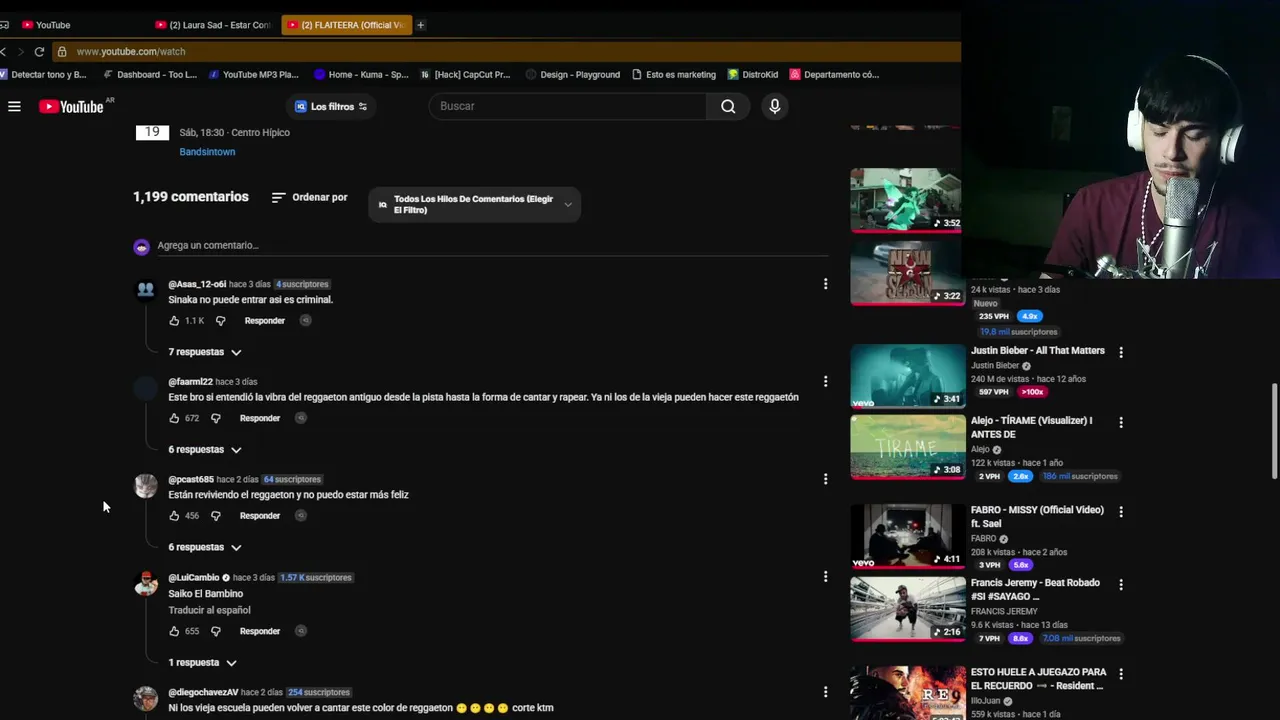Open a new browser tab with plus icon
The image size is (1280, 720).
tap(420, 25)
